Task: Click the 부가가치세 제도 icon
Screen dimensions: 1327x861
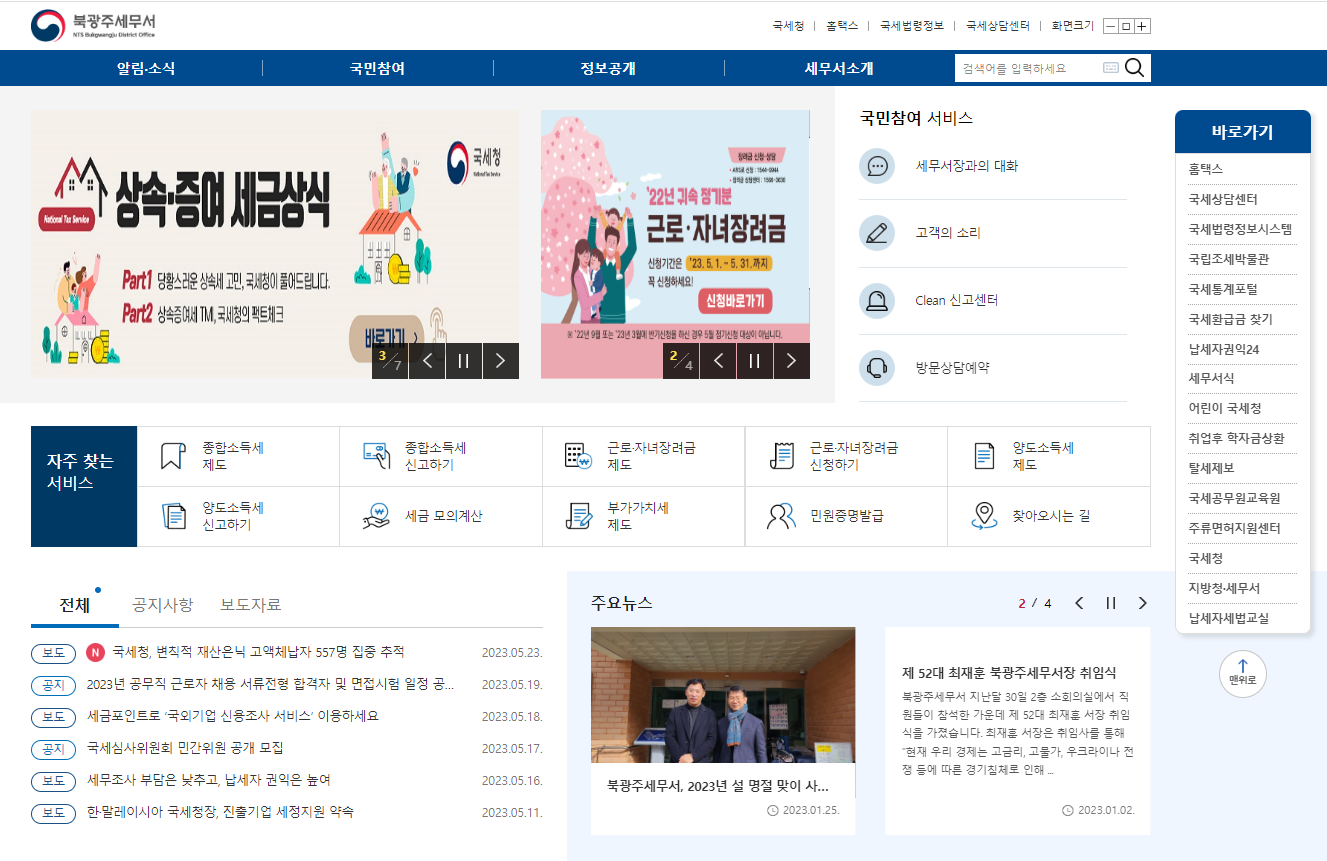Action: (579, 516)
